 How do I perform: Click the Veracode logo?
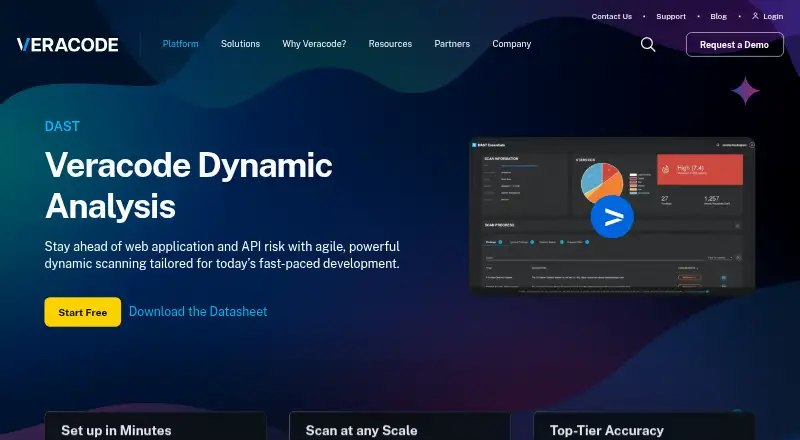(x=67, y=45)
